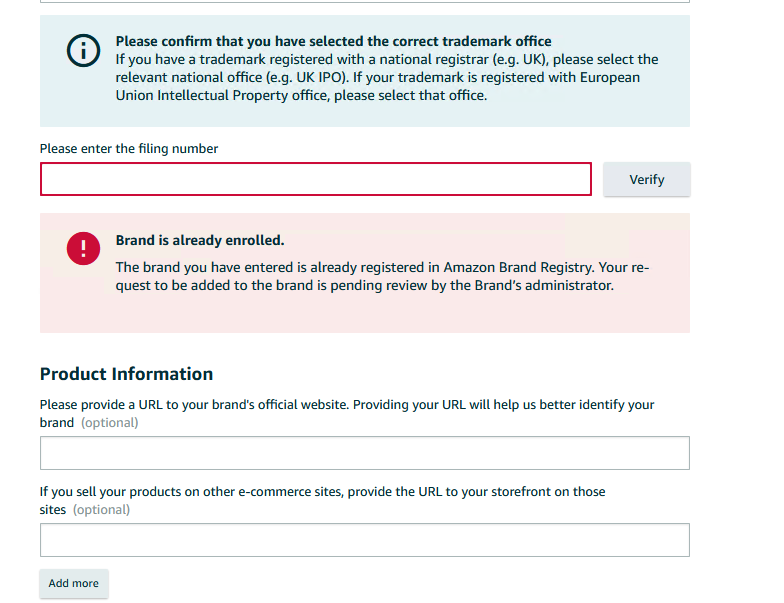
Task: Click the 'Please enter the filing number' label
Action: [x=129, y=148]
